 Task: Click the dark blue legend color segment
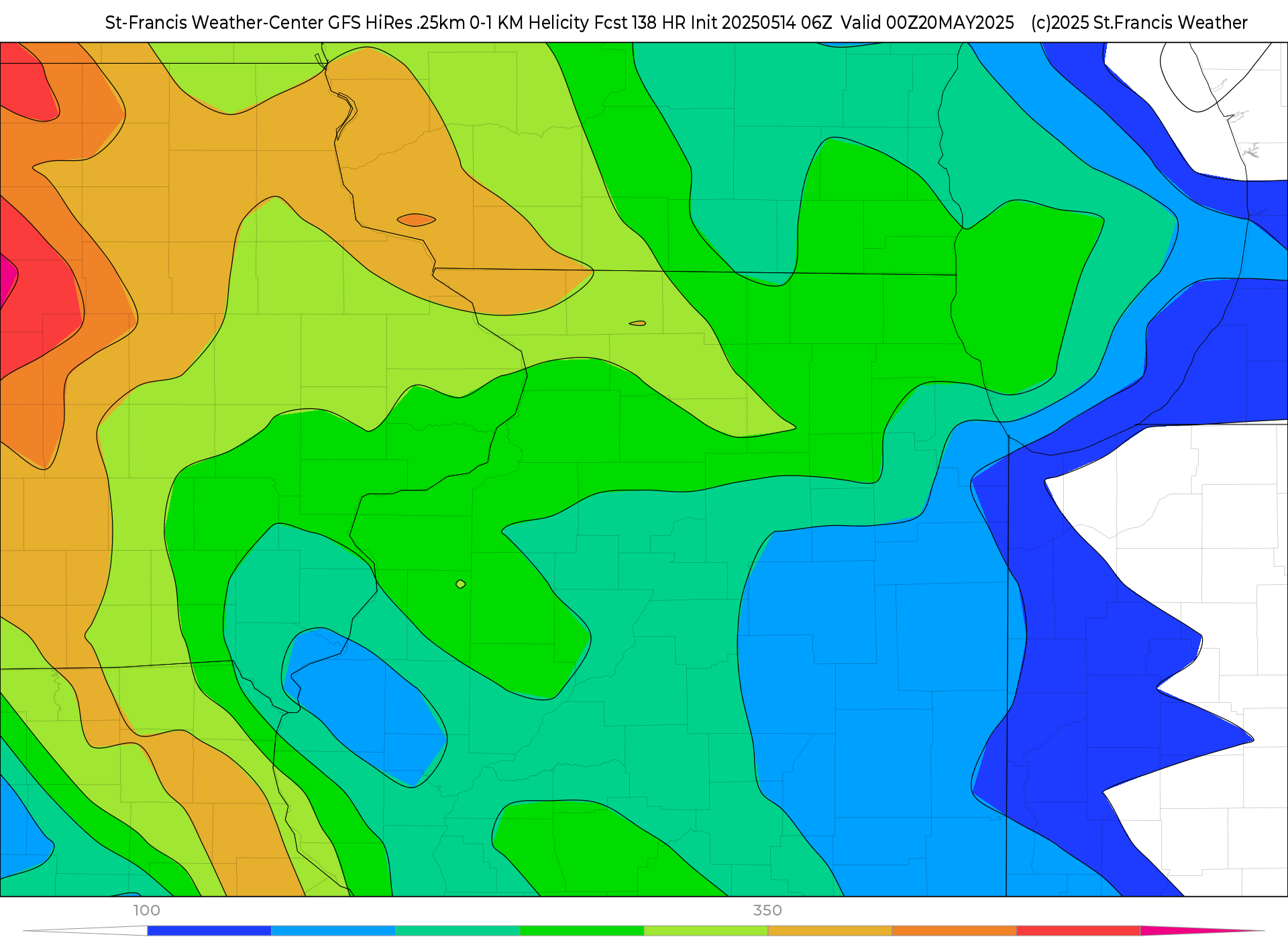(x=209, y=931)
